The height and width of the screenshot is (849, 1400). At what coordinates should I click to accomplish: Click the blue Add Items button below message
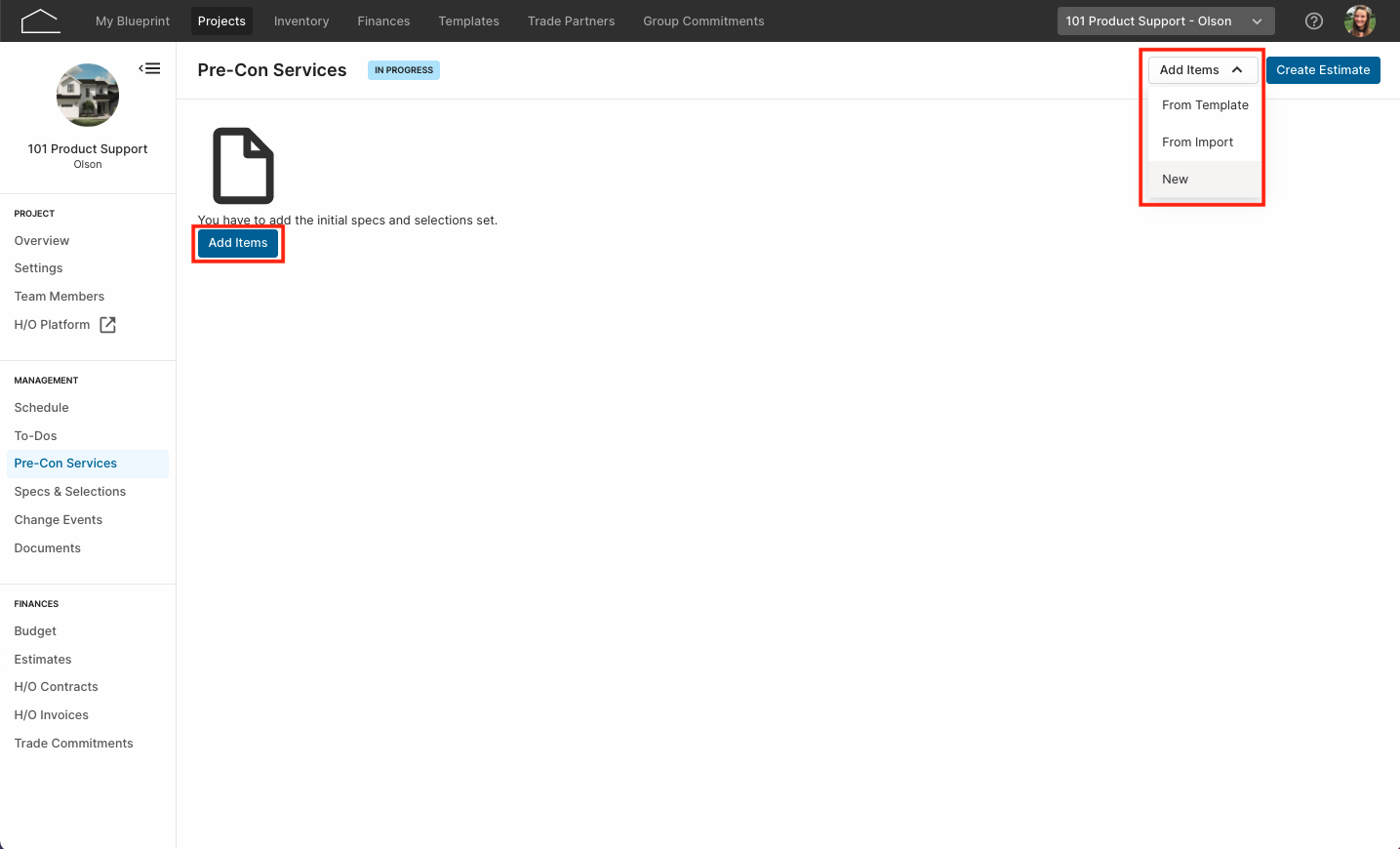pyautogui.click(x=238, y=243)
